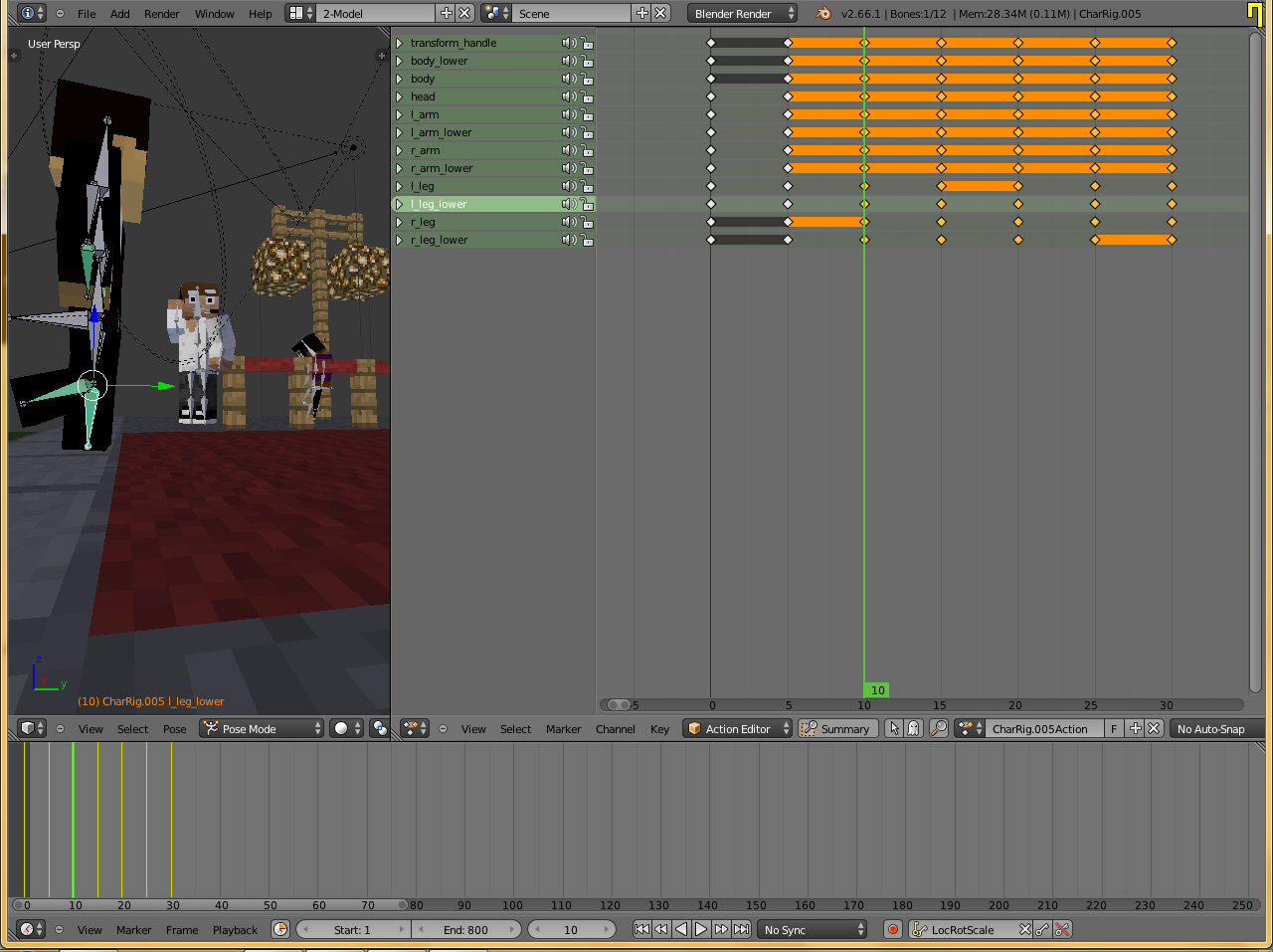Click the screen layout browse icon beside 2-Model
This screenshot has width=1273, height=952.
[x=299, y=13]
